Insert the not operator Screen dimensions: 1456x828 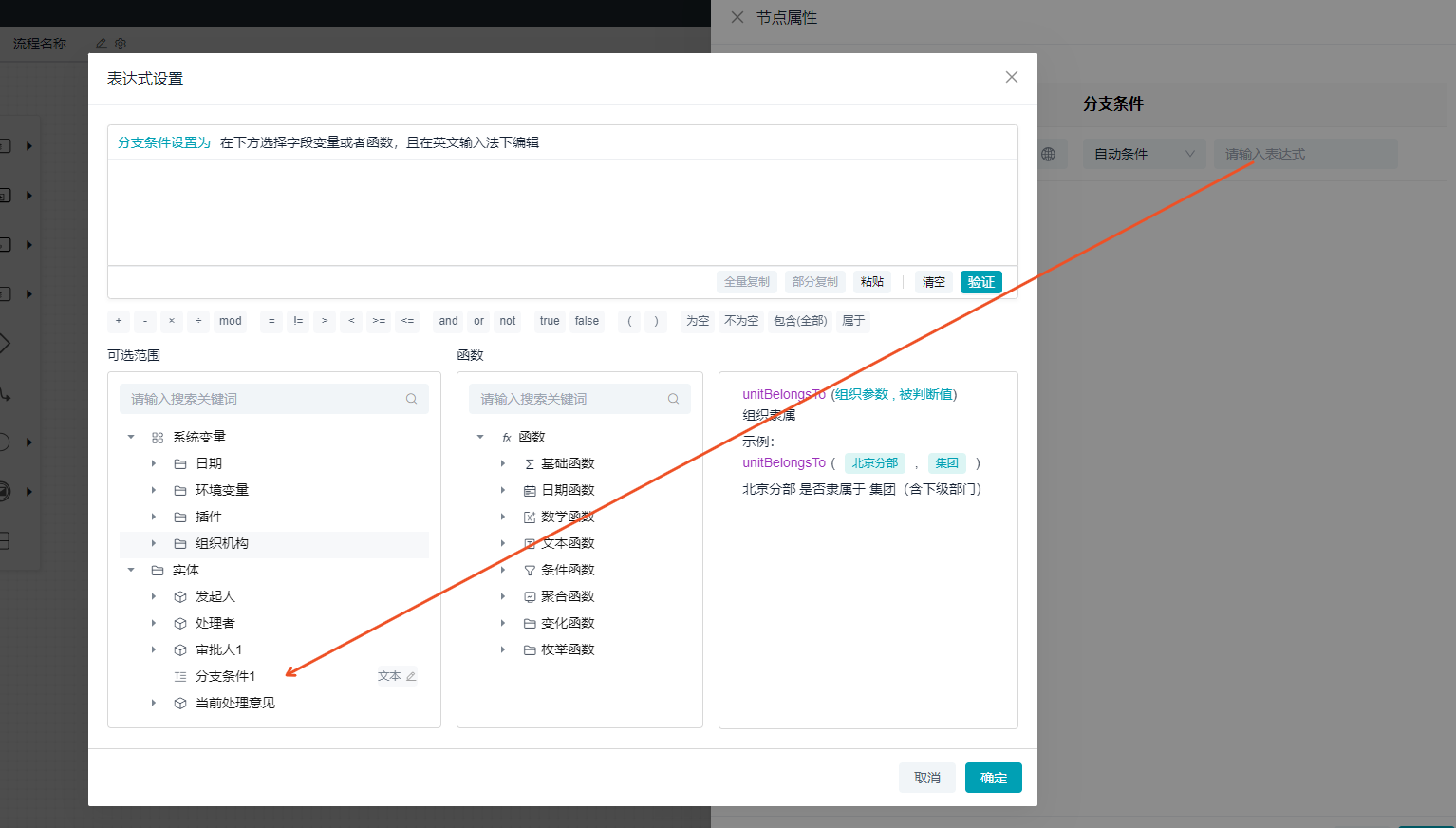click(x=508, y=321)
